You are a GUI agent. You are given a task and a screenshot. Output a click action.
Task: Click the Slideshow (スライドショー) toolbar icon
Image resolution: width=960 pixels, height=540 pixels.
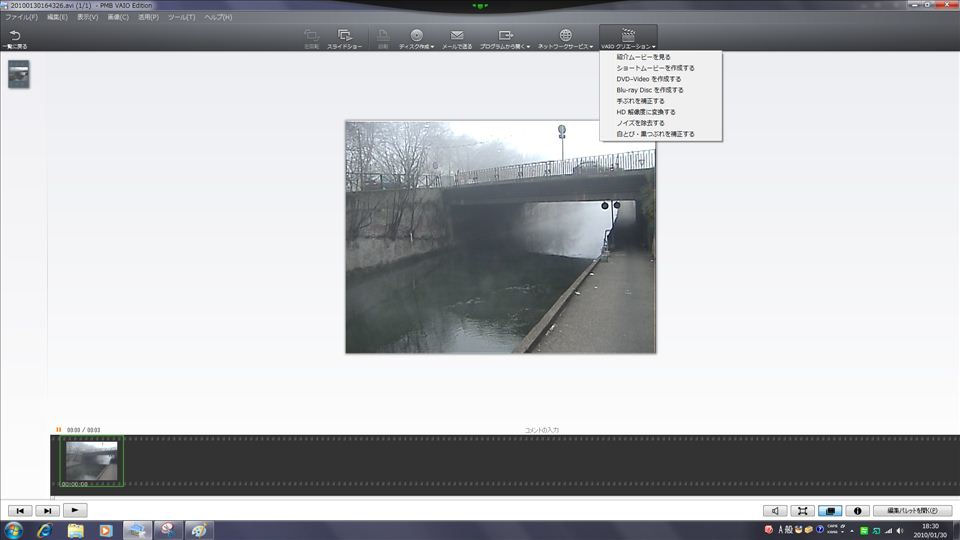pos(344,39)
